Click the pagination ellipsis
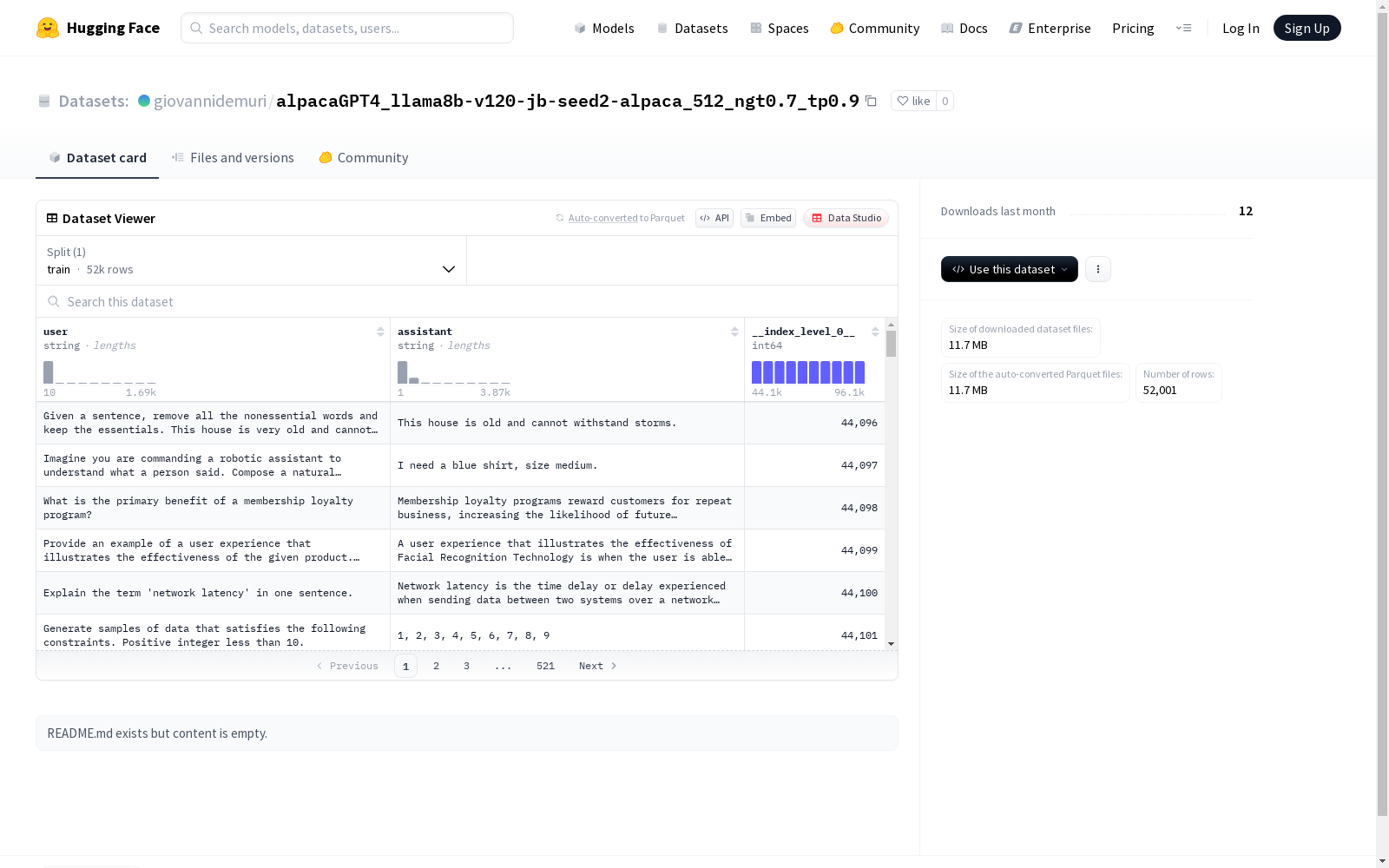Screen dimensions: 1389x868 pyautogui.click(x=503, y=666)
